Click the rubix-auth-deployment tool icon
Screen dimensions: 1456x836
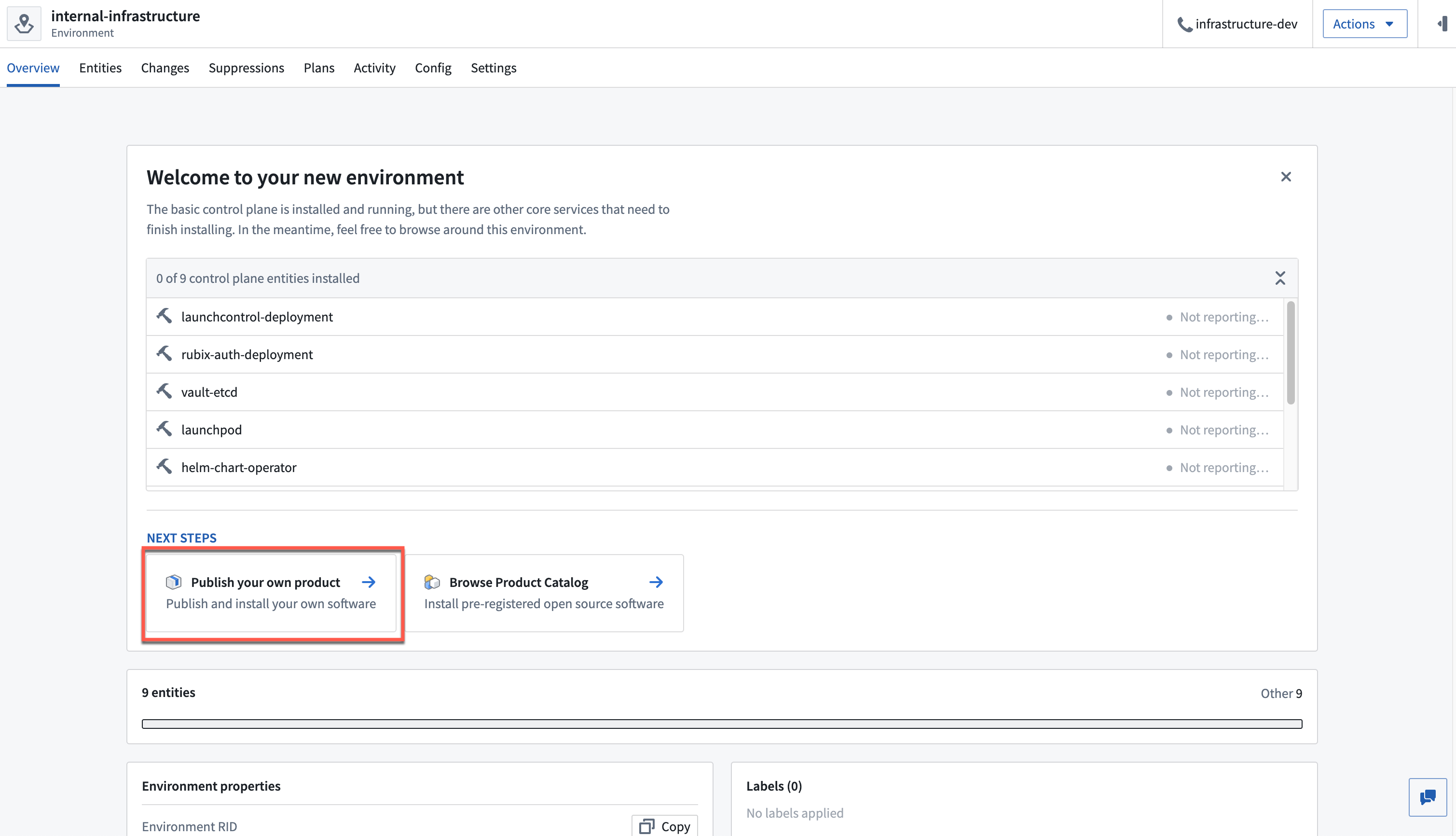point(165,354)
